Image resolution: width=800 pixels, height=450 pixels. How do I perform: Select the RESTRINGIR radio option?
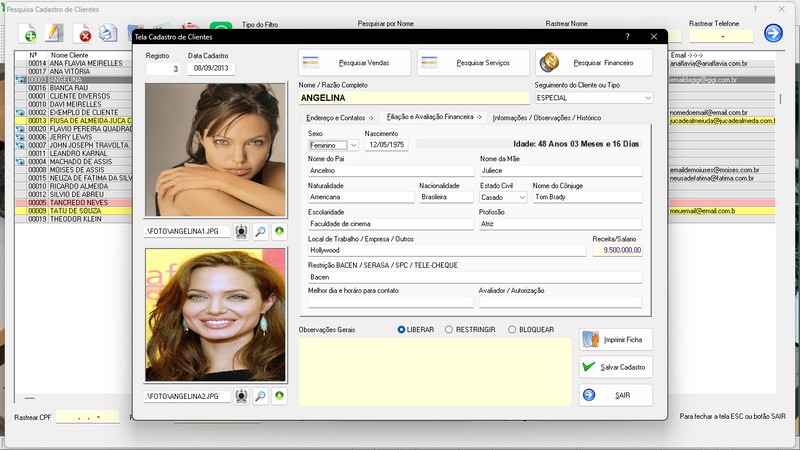(x=449, y=329)
